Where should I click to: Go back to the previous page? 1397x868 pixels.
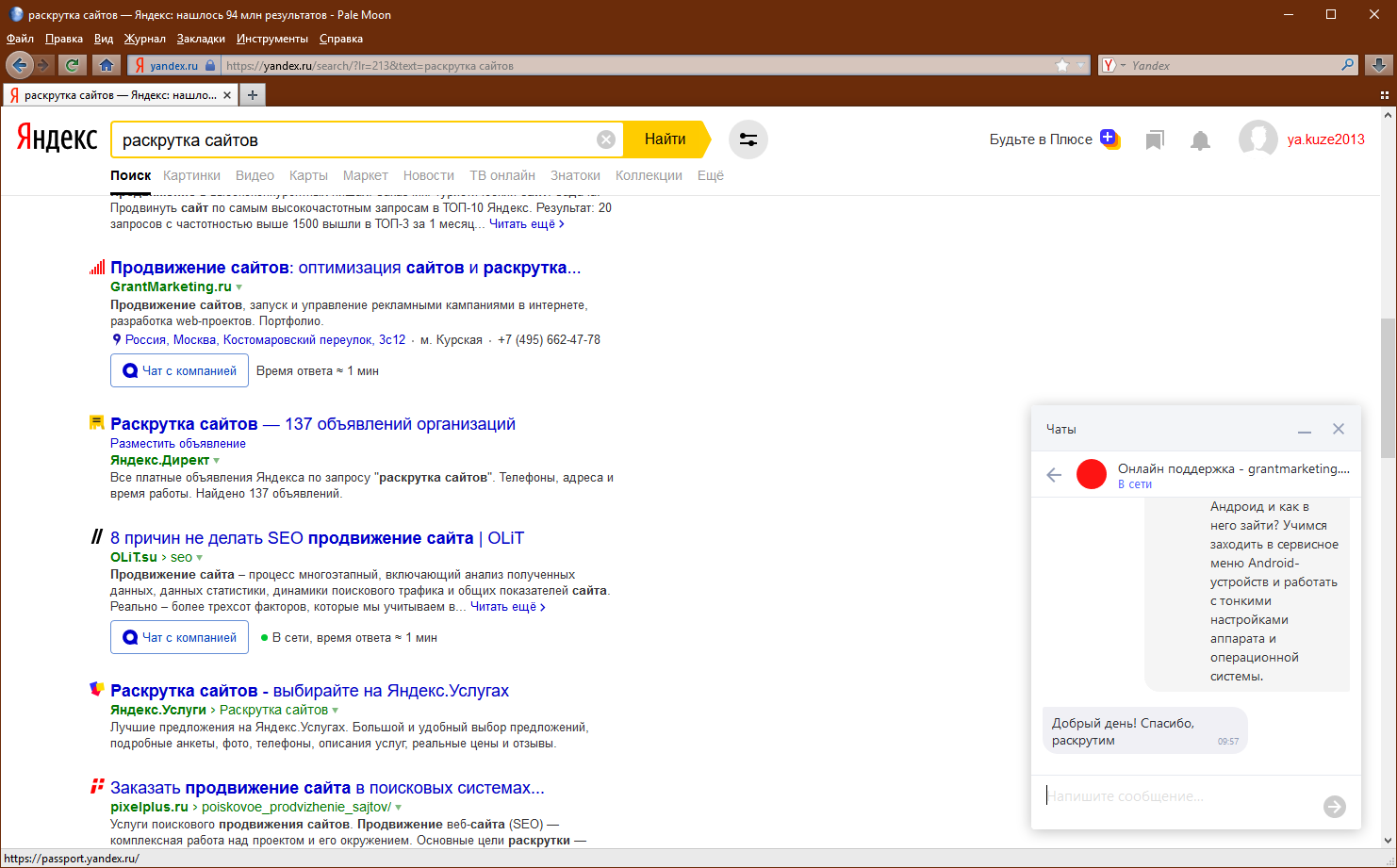[x=20, y=65]
